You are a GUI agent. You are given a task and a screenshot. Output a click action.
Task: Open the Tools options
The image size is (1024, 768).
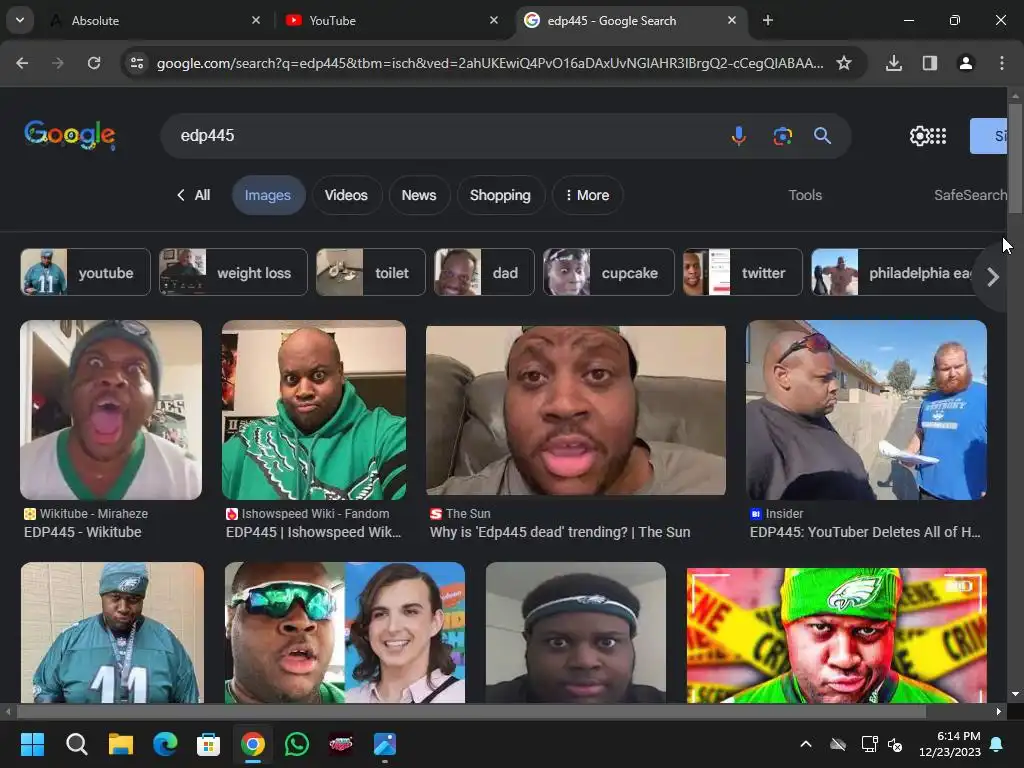pos(805,195)
